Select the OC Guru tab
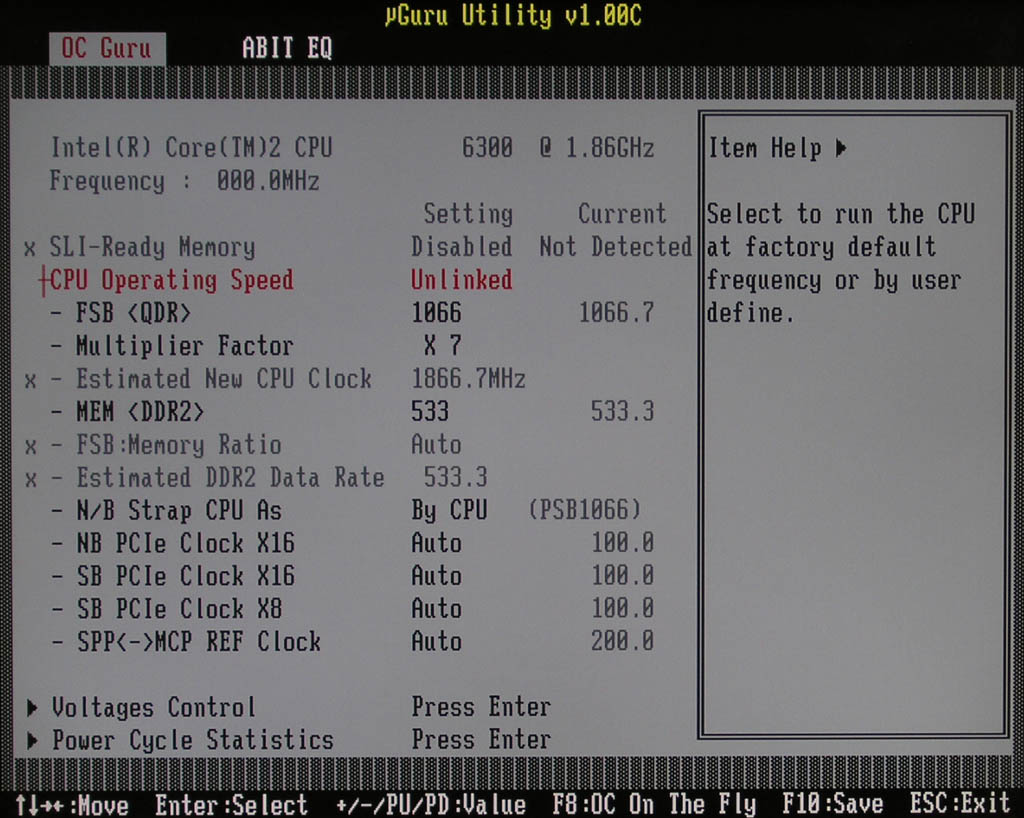The width and height of the screenshot is (1024, 818). (107, 49)
